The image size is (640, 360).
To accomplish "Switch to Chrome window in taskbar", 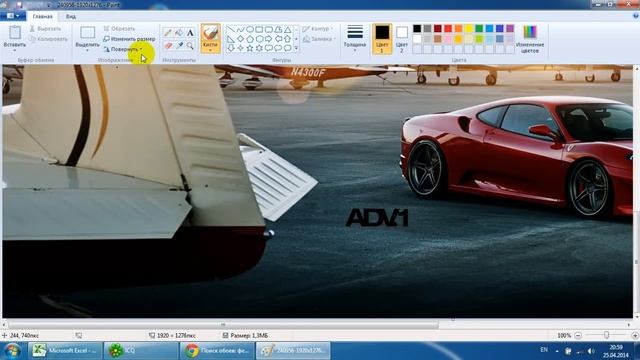I will tap(217, 351).
